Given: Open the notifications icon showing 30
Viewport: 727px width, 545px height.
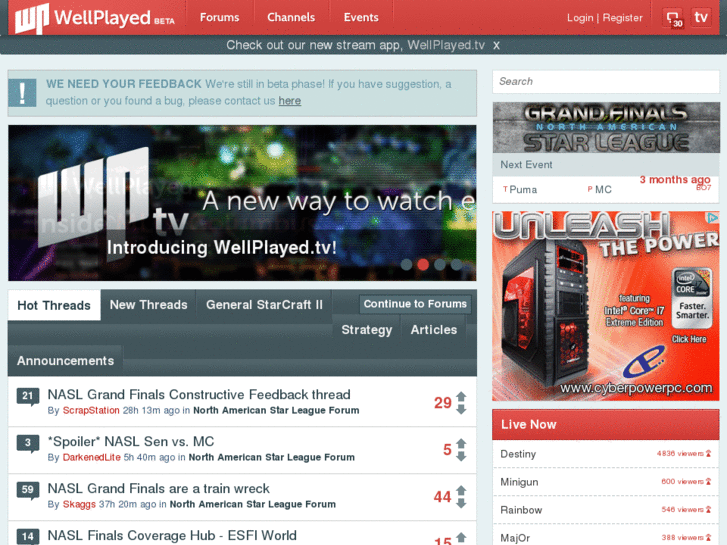Looking at the screenshot, I should pos(674,18).
